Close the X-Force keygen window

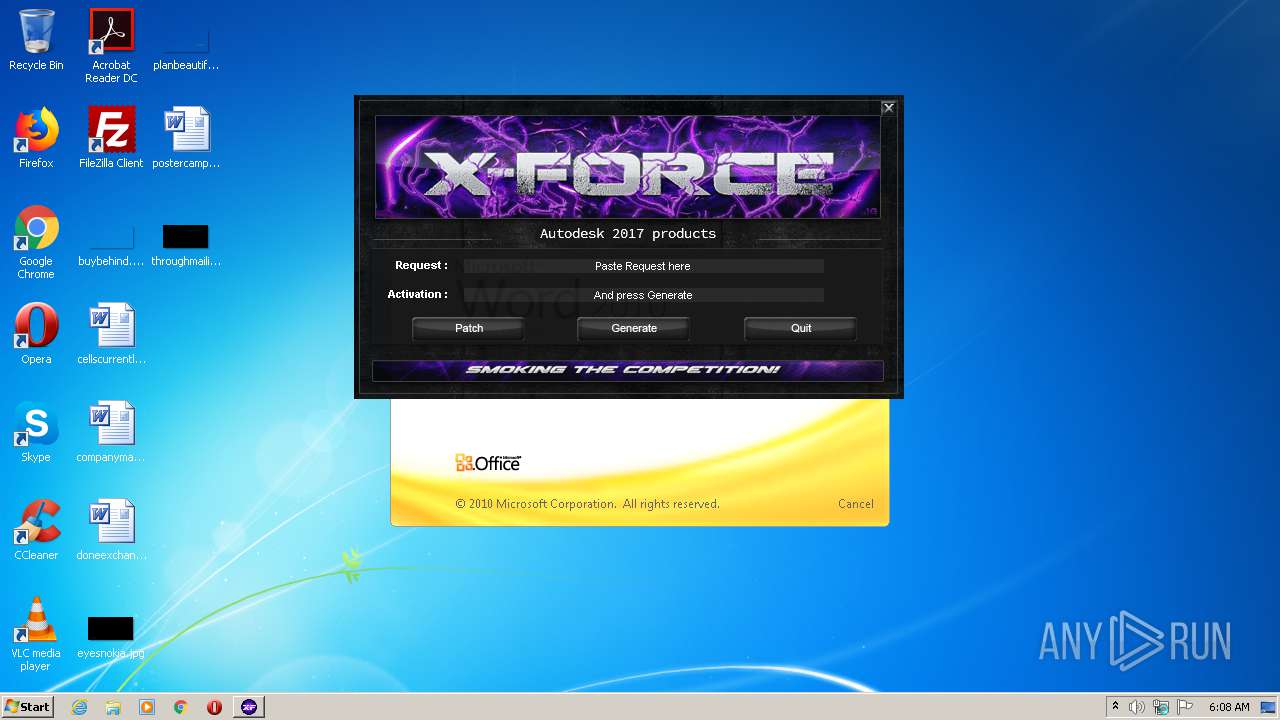tap(888, 107)
